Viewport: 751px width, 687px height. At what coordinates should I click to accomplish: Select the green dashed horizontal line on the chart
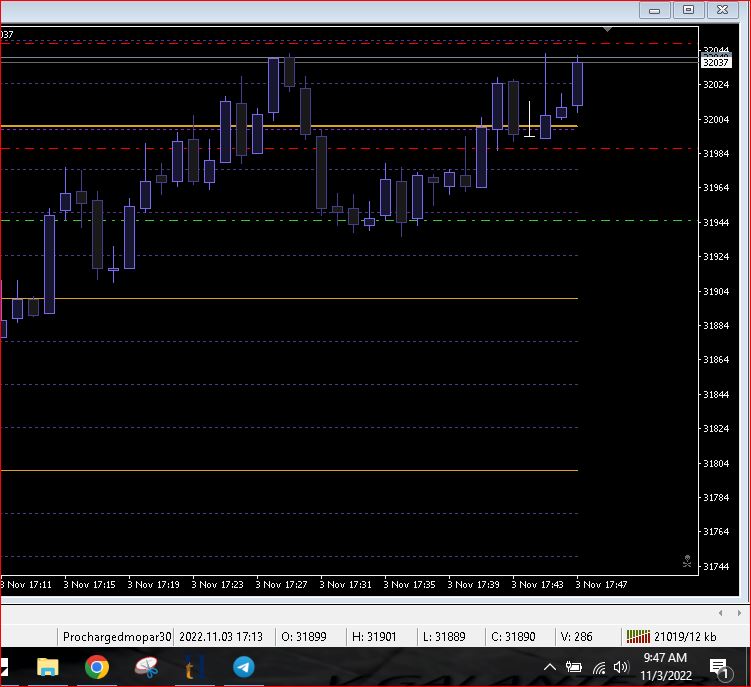pyautogui.click(x=300, y=220)
